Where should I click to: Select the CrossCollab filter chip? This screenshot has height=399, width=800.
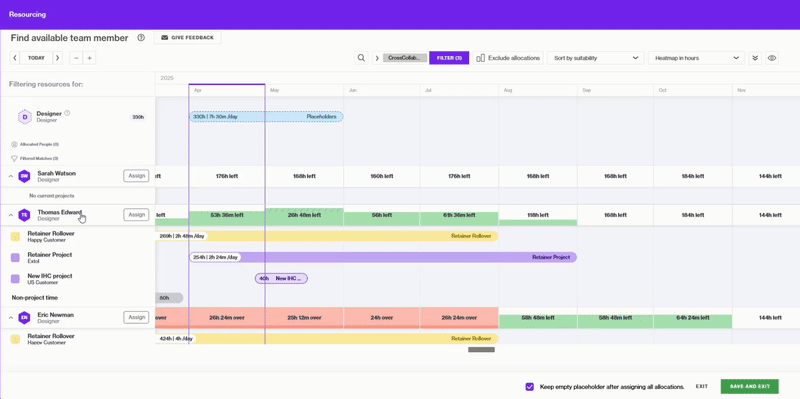pyautogui.click(x=405, y=58)
